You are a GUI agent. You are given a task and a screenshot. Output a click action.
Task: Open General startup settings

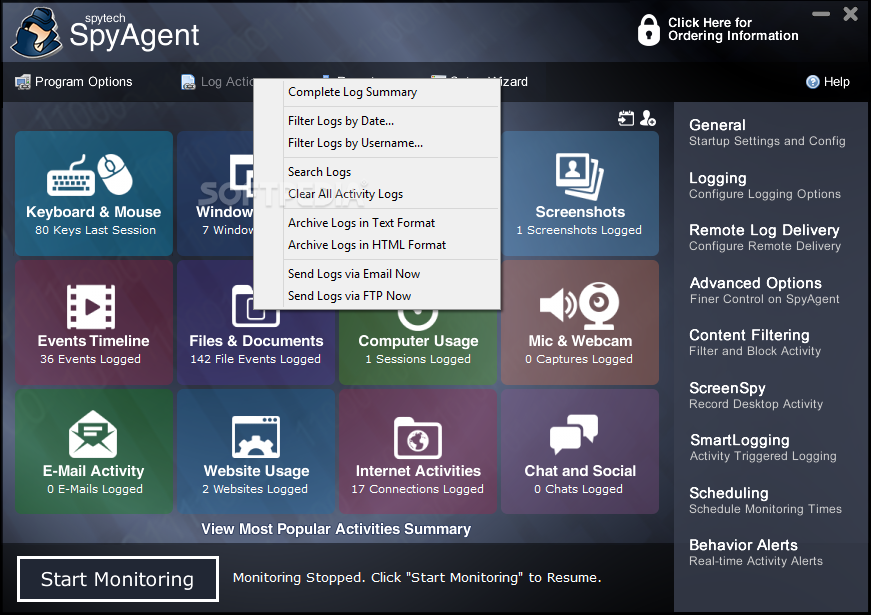[x=767, y=132]
